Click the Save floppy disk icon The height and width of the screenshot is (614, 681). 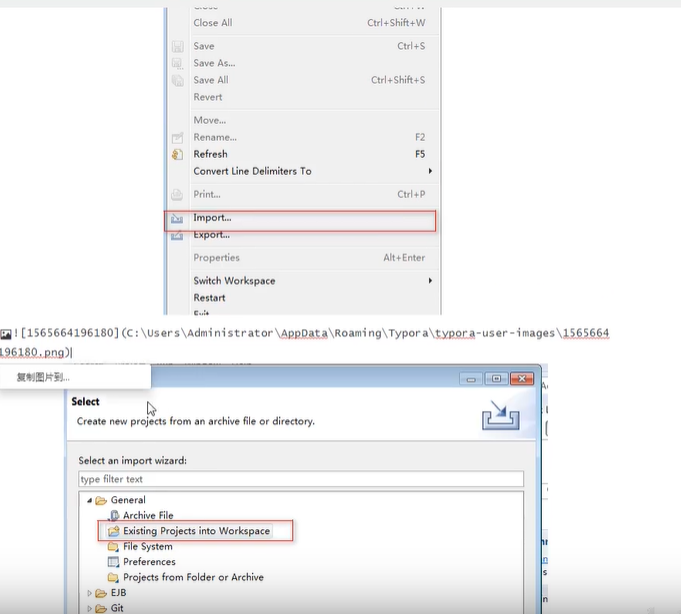[177, 46]
